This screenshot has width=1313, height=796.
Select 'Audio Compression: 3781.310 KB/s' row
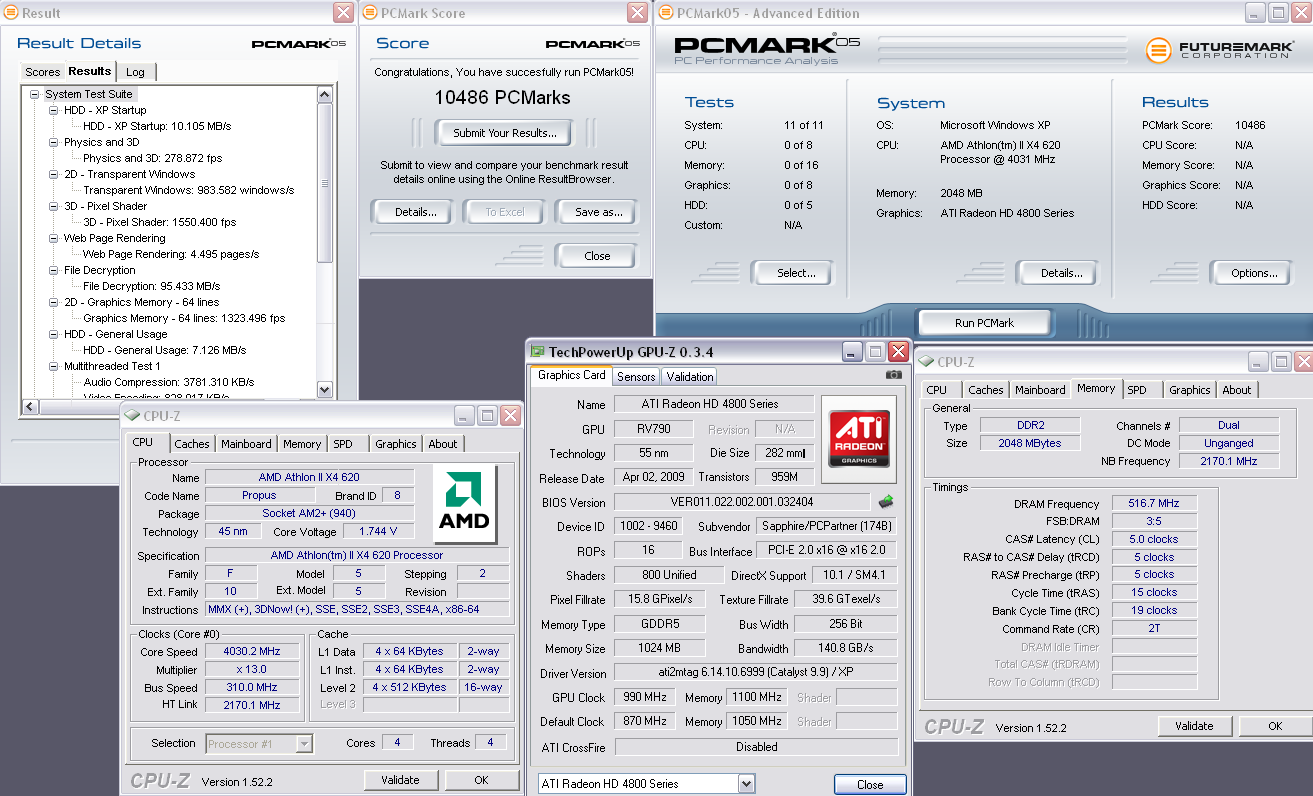point(169,382)
